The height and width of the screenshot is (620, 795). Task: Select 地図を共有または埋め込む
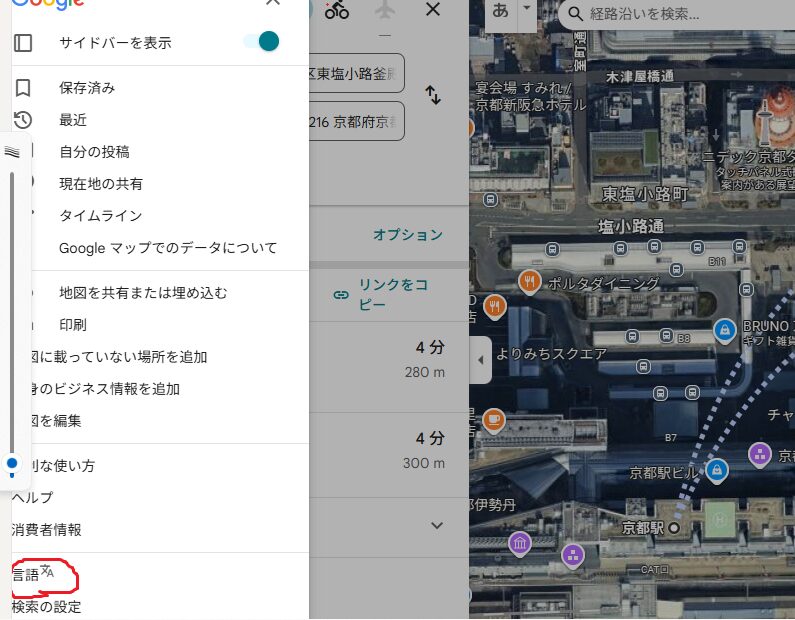pos(143,293)
